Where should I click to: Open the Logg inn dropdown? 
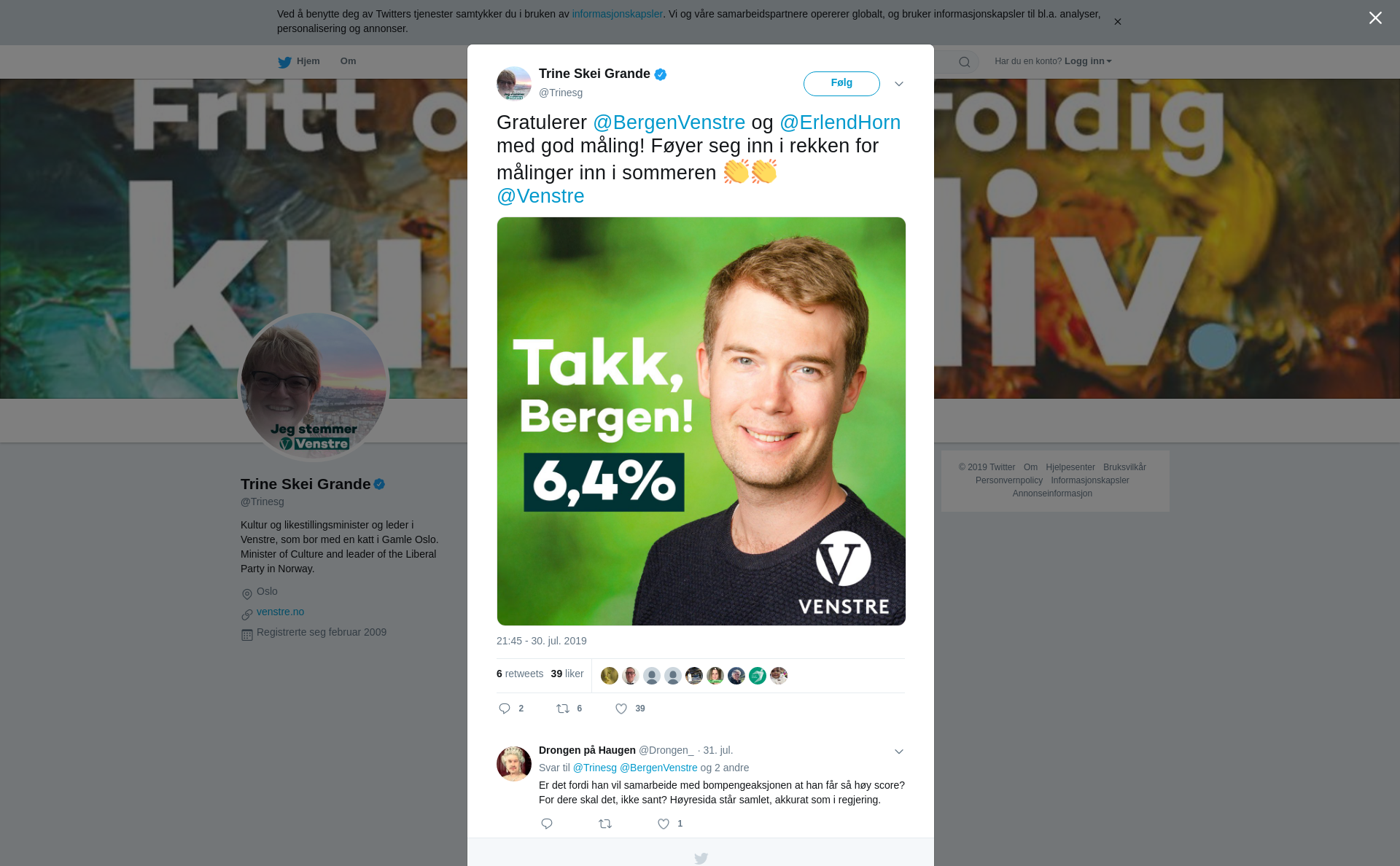(x=1088, y=61)
